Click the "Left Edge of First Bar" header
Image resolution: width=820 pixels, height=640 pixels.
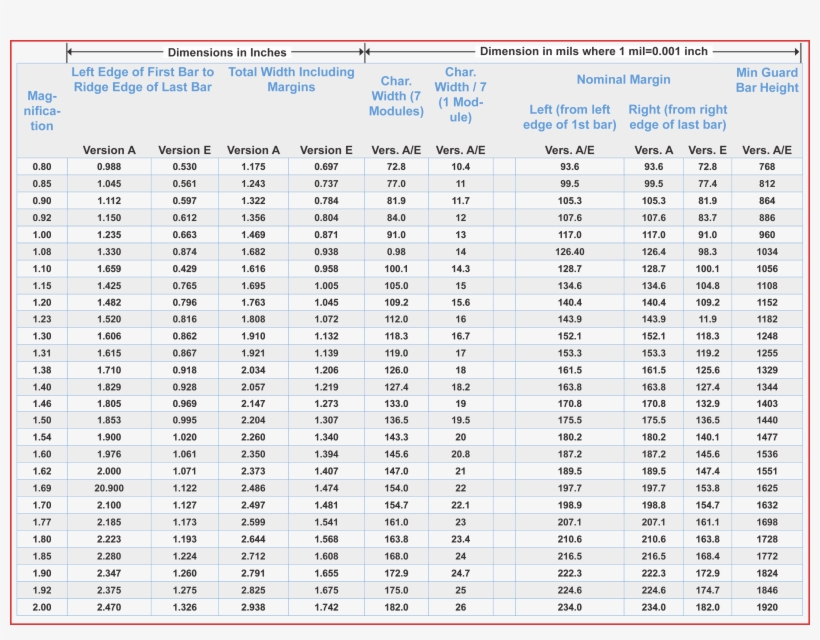[x=142, y=80]
